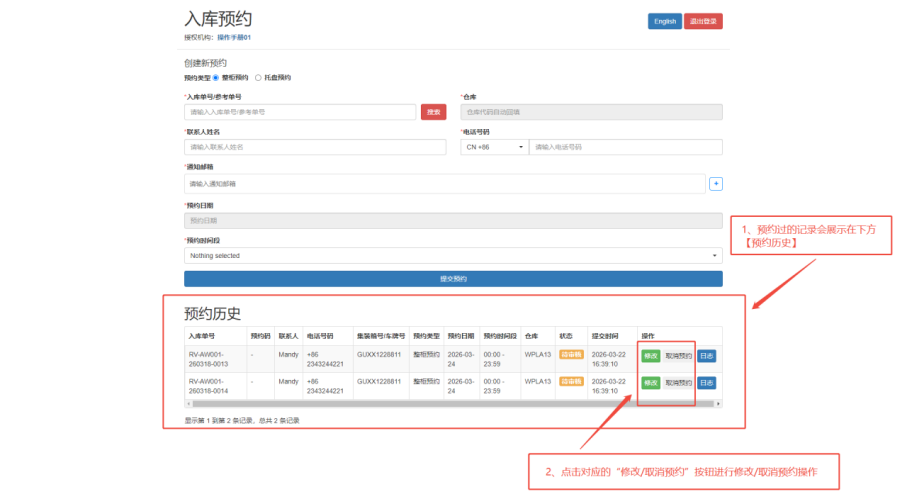The width and height of the screenshot is (908, 499).
Task: Select the 托盘预约 radio button
Action: pos(258,77)
